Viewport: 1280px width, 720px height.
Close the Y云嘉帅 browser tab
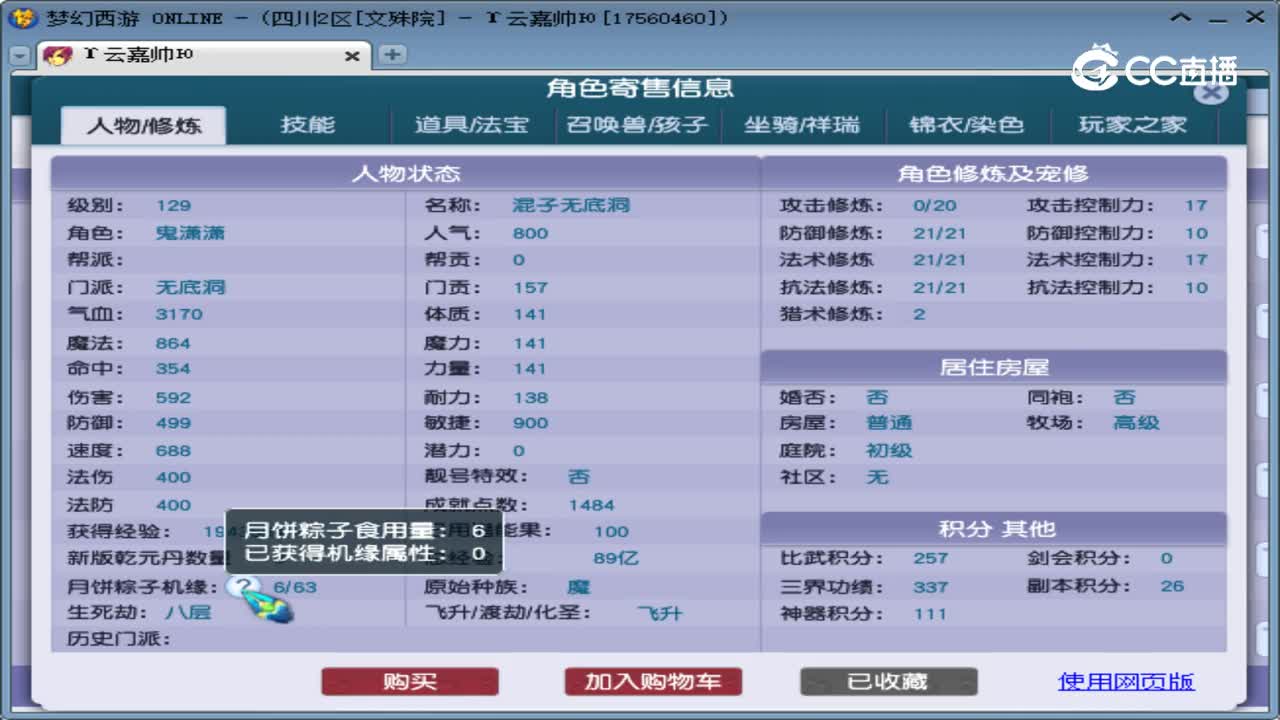pos(352,56)
